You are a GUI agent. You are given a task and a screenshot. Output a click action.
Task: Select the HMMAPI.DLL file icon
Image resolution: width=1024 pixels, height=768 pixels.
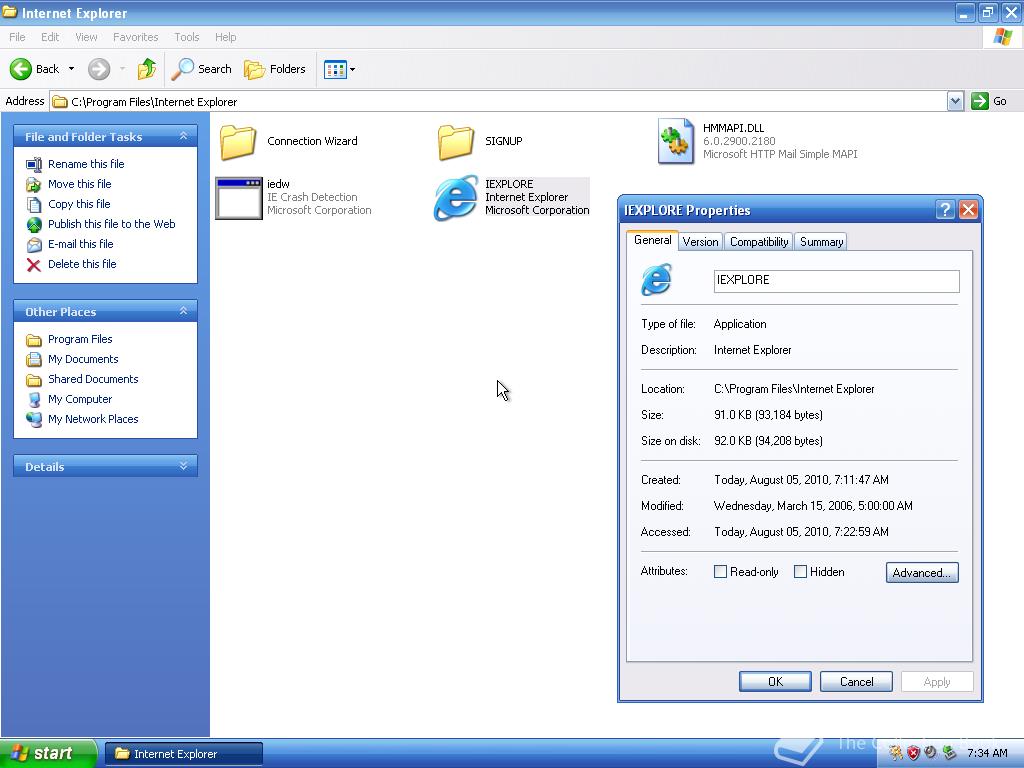click(x=676, y=140)
